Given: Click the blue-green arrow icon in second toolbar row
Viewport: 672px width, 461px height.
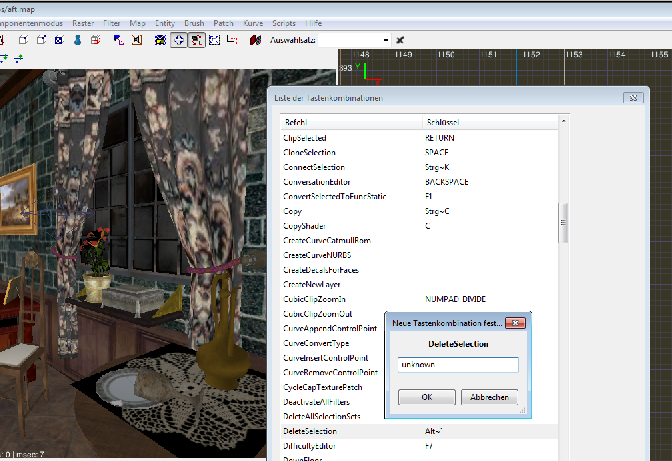Looking at the screenshot, I should pyautogui.click(x=18, y=58).
